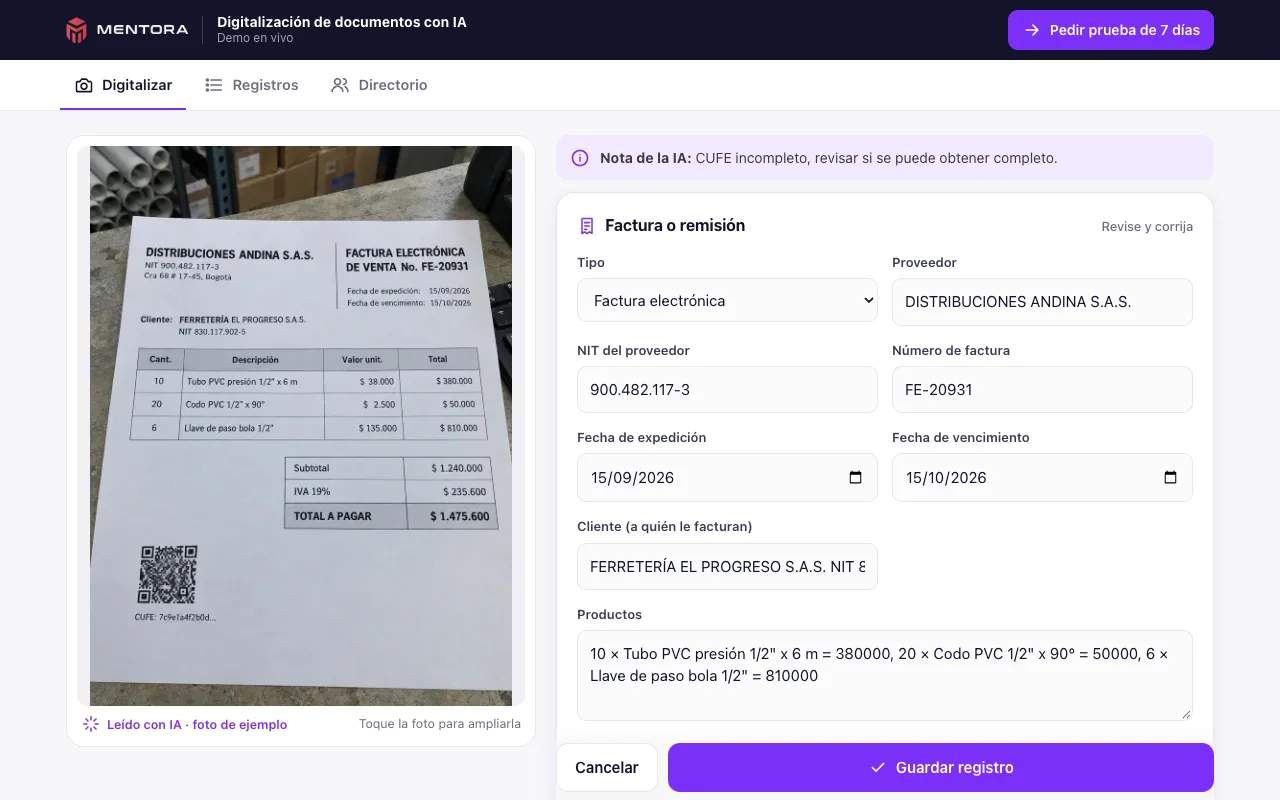Viewport: 1280px width, 800px height.
Task: Click the Mentora cube logo icon
Action: pos(77,30)
